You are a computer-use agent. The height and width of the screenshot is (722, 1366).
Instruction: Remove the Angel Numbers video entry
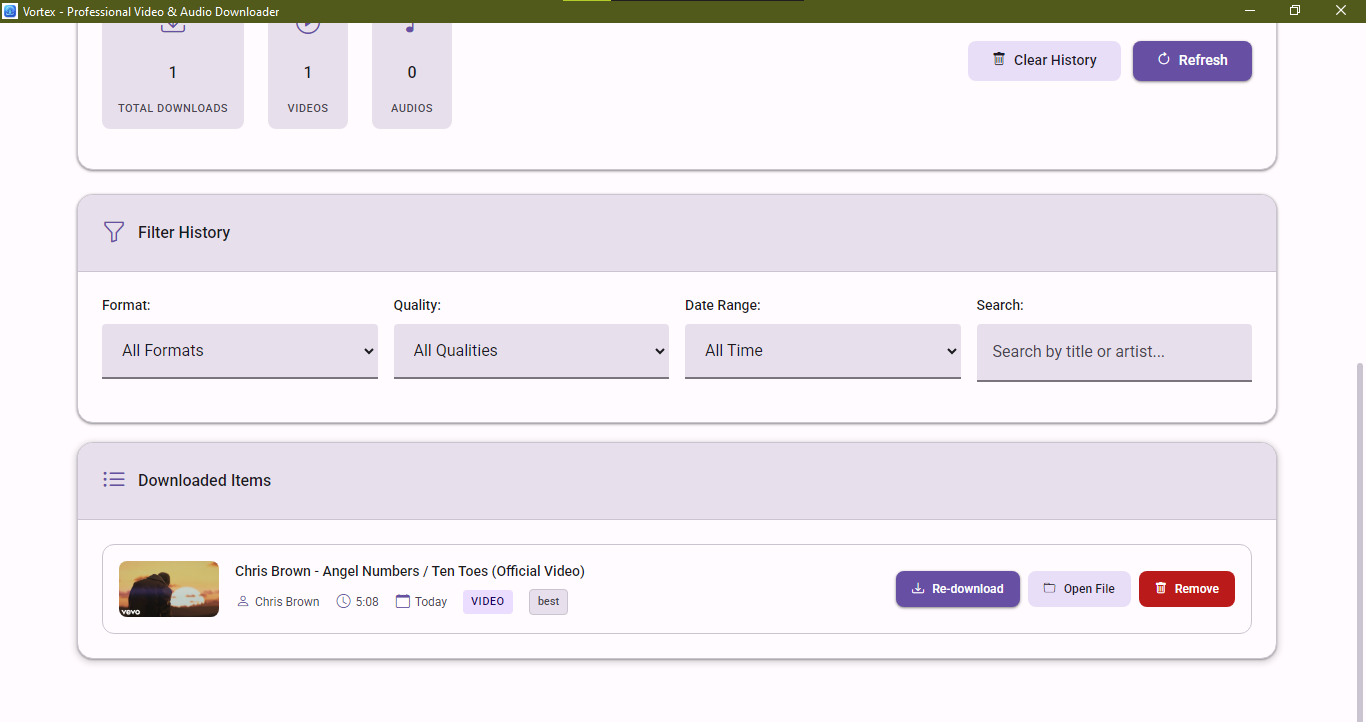[1186, 589]
